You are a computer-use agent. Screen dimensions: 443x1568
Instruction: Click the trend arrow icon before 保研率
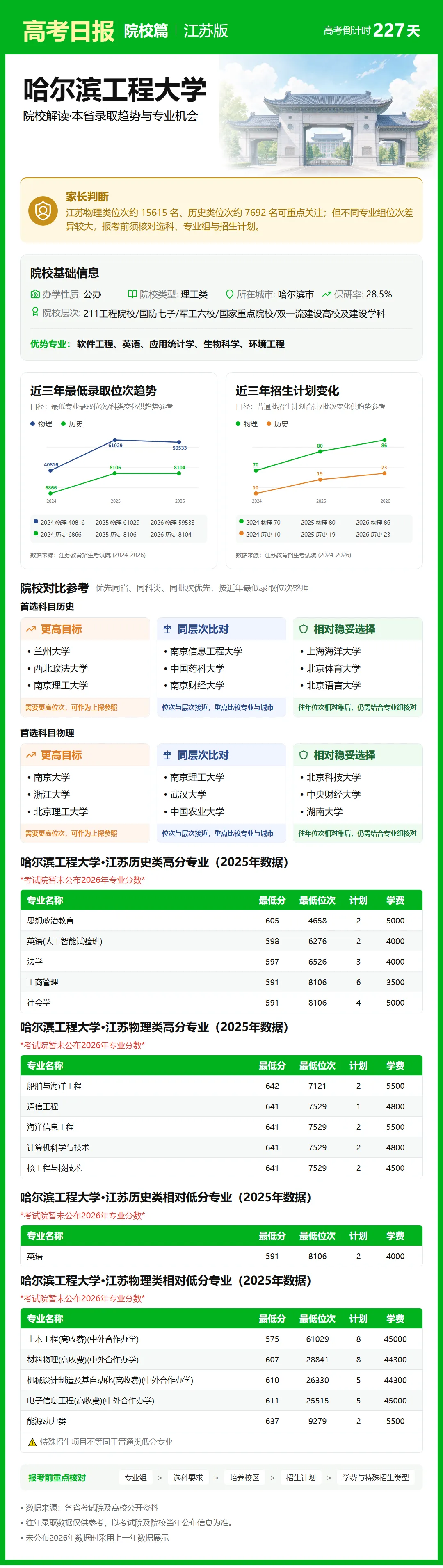327,294
